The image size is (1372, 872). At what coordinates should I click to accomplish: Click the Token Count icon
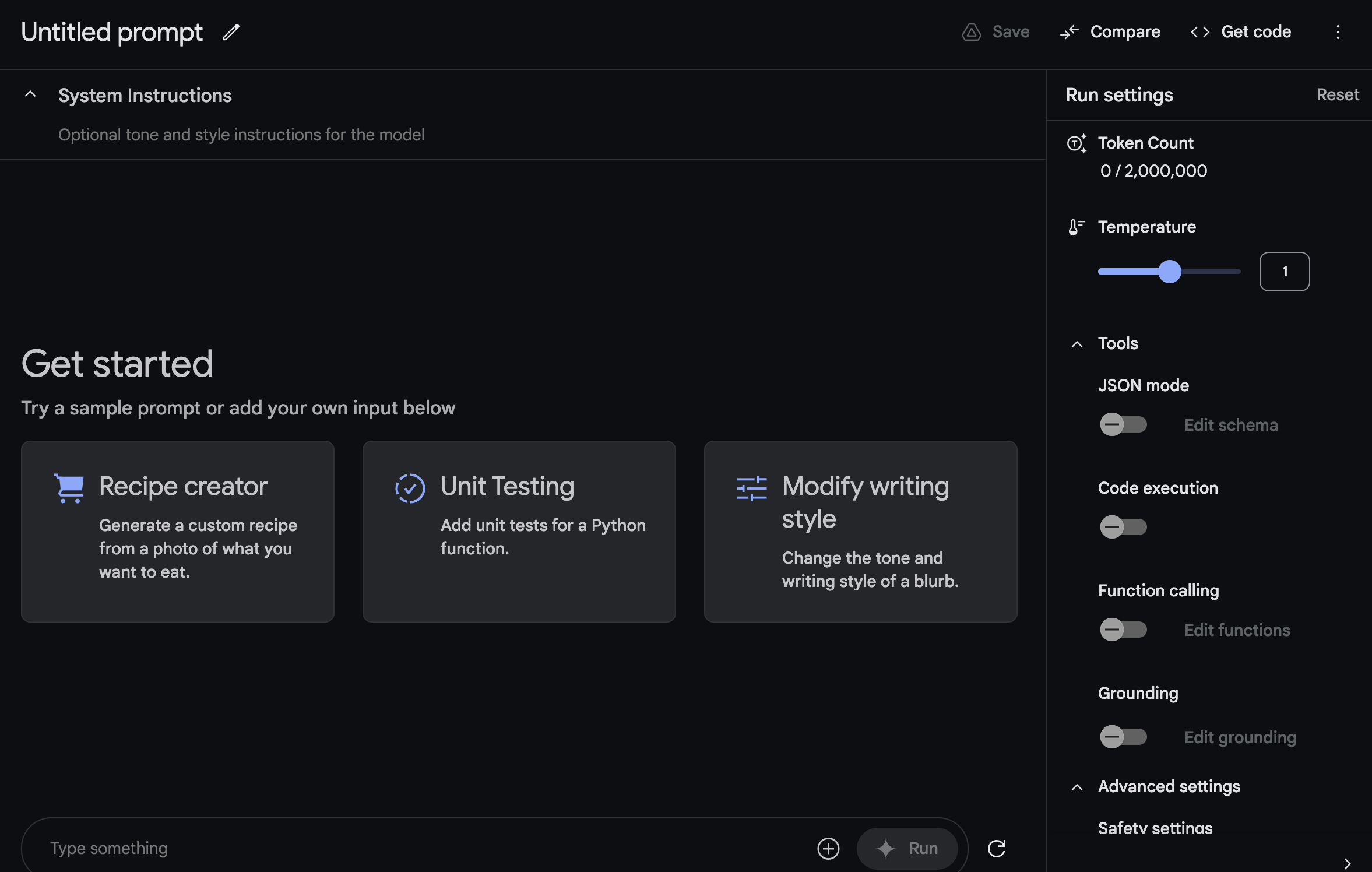1076,143
